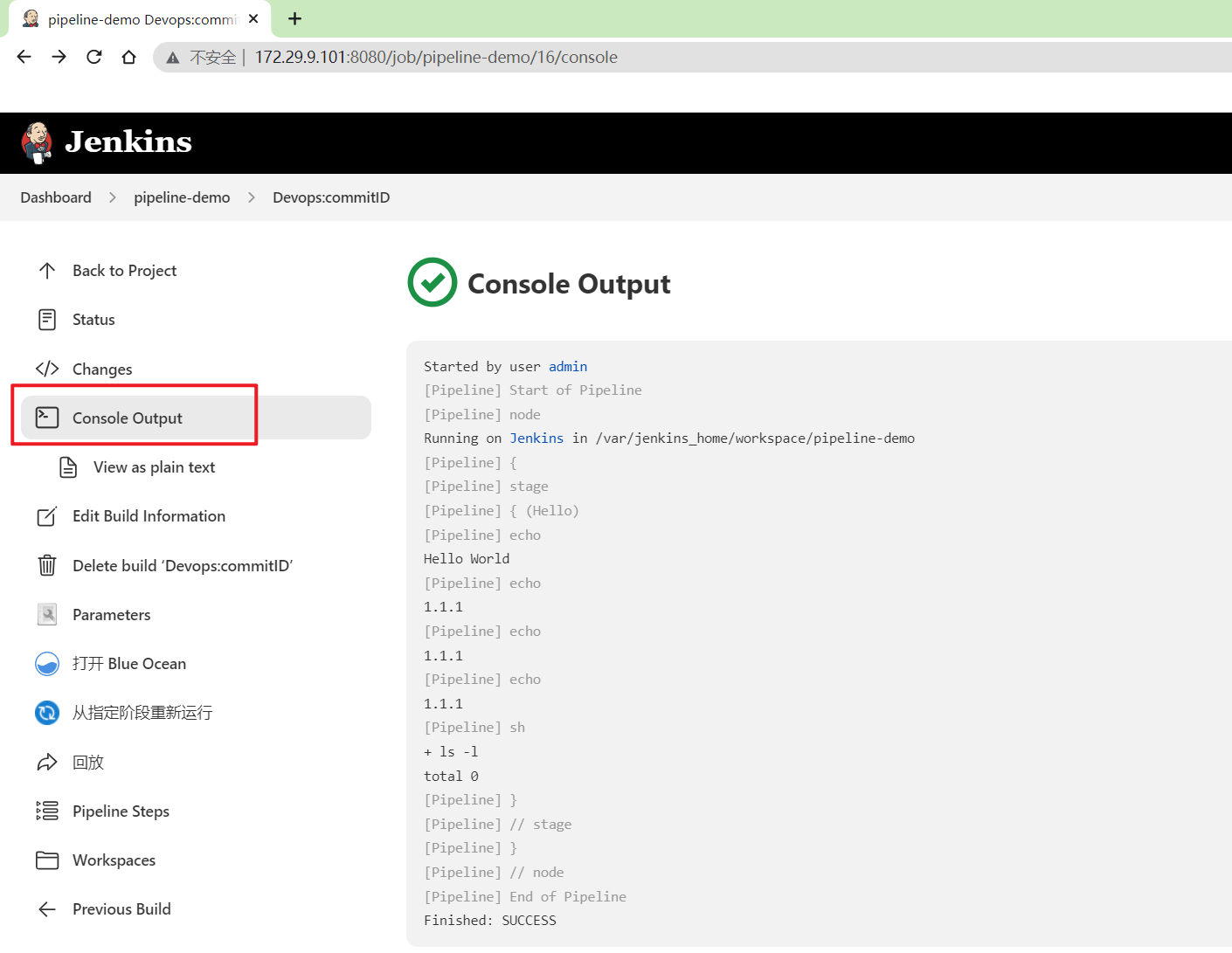Select View as plain text

[x=206, y=467]
